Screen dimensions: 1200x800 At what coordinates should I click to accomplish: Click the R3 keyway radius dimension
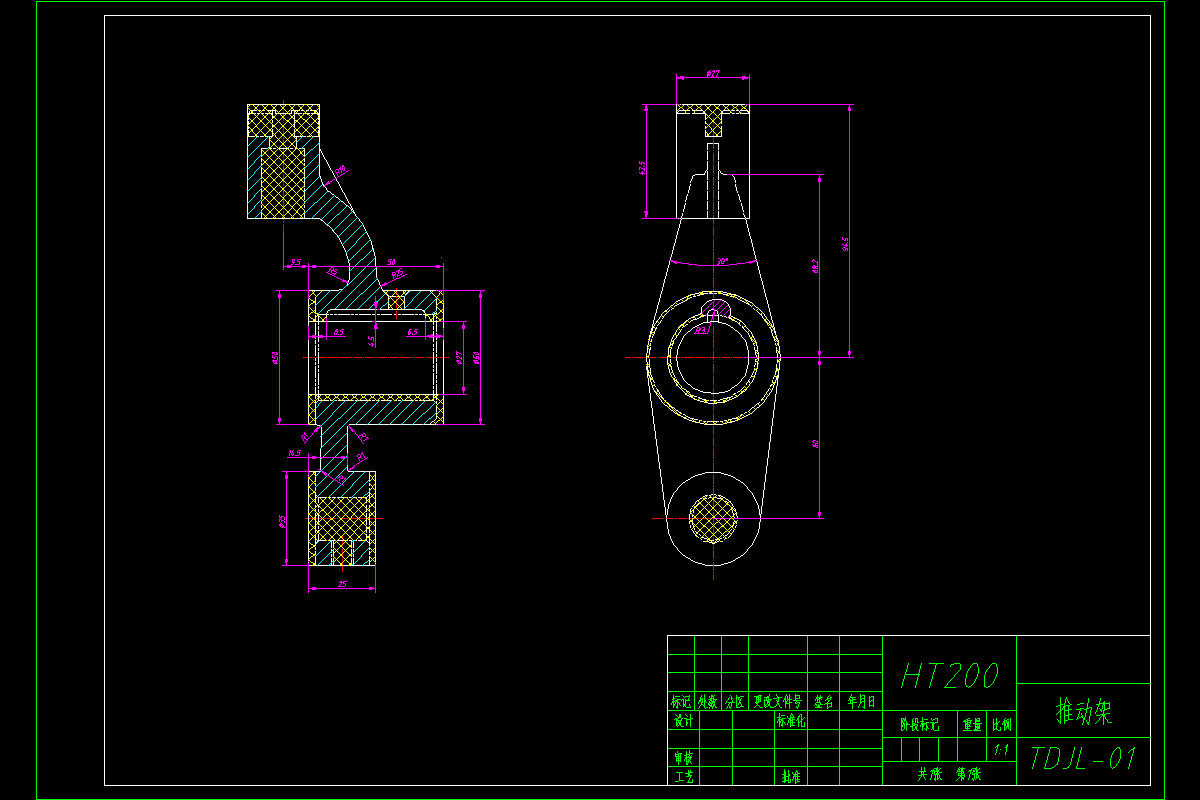tap(700, 329)
